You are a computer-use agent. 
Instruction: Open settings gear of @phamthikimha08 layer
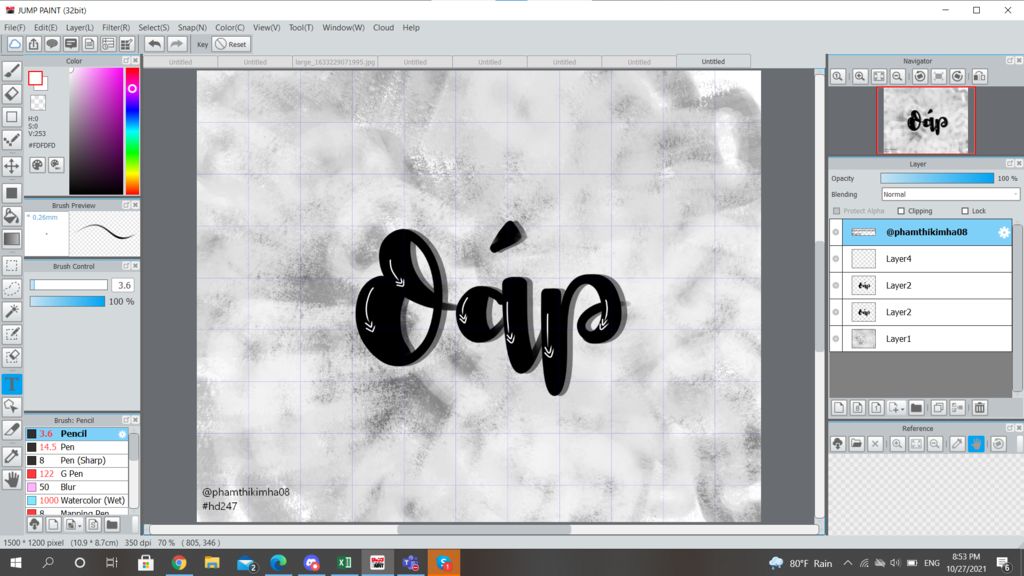pos(1004,232)
